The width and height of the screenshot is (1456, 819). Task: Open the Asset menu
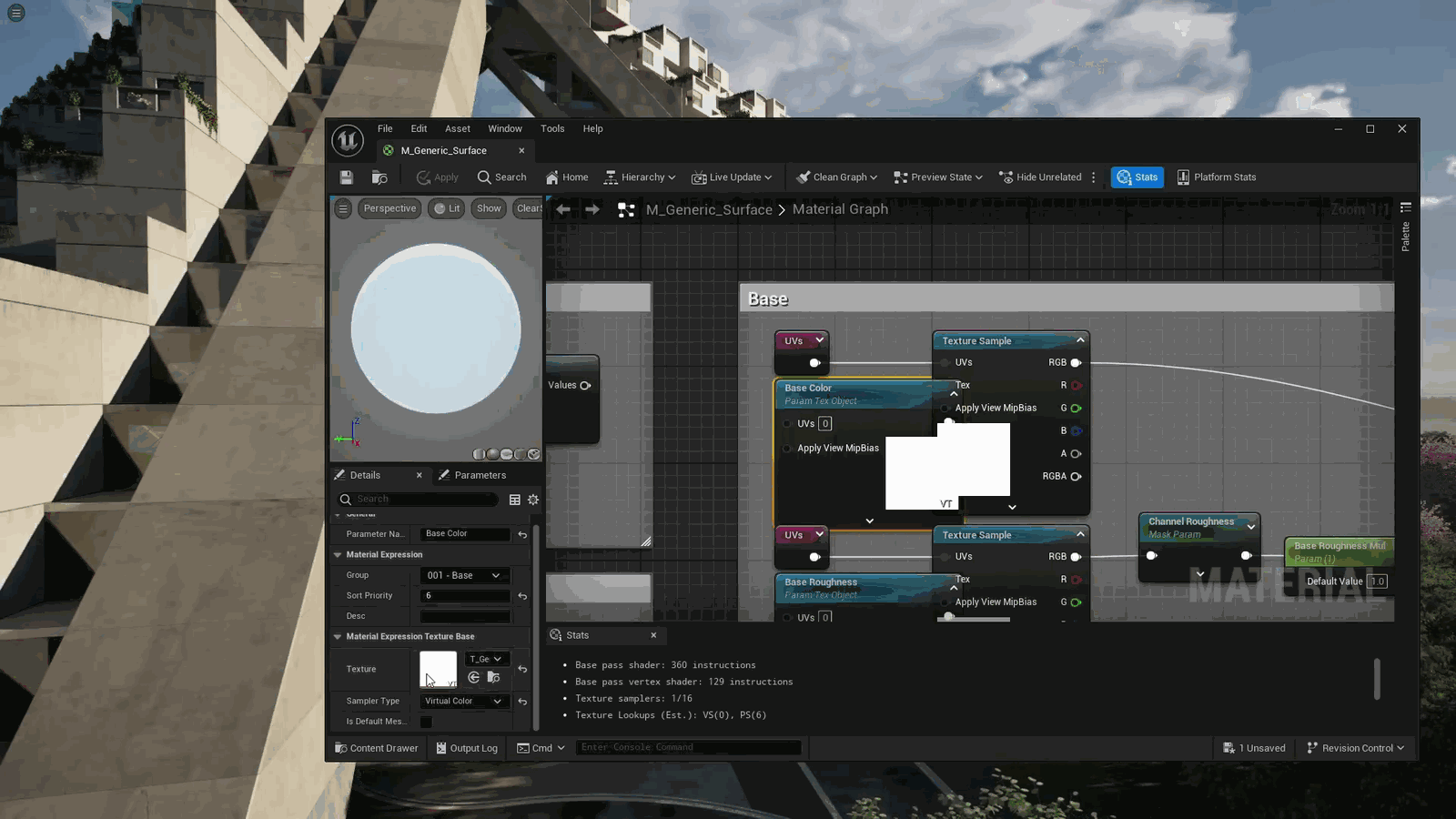point(458,129)
